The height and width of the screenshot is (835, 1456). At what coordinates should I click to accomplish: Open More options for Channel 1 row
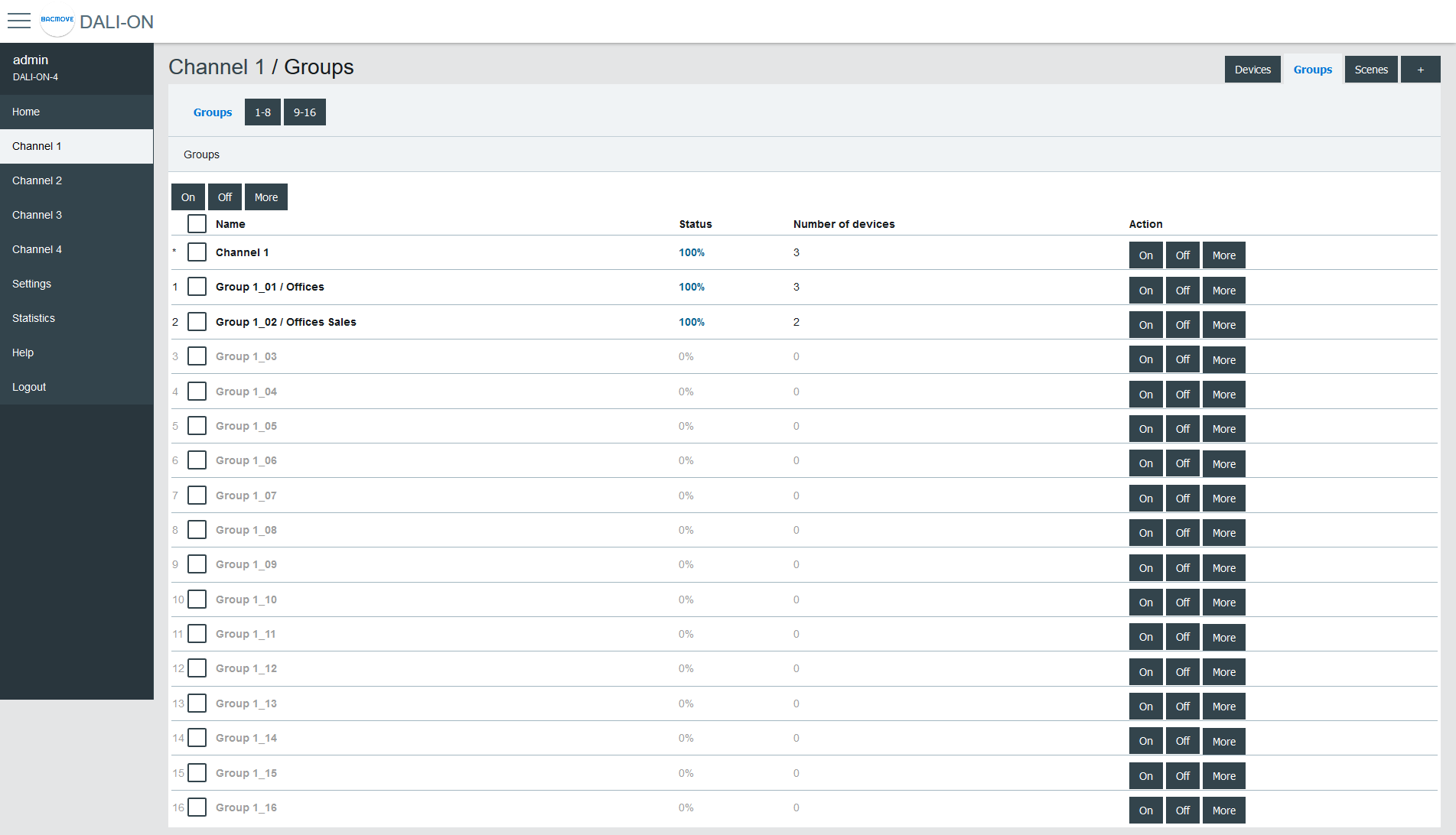pyautogui.click(x=1223, y=255)
